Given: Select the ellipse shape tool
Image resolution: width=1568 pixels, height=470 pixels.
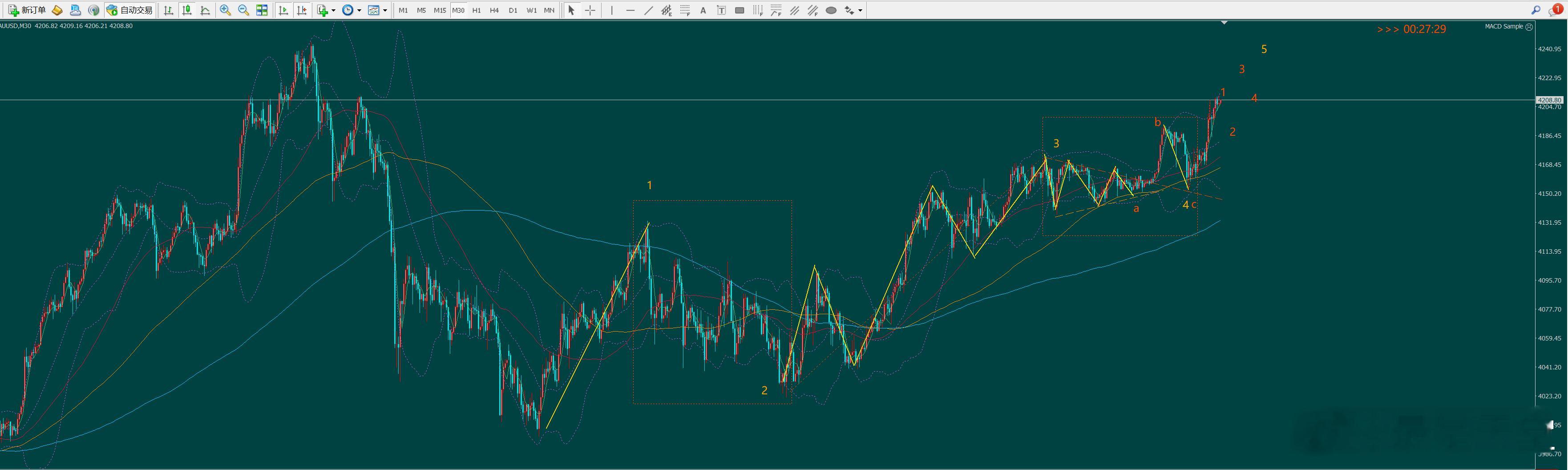Looking at the screenshot, I should pos(831,10).
